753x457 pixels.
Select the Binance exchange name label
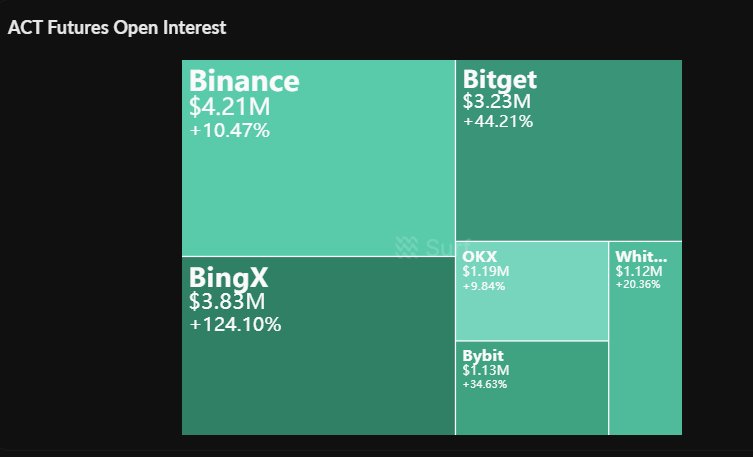[x=244, y=81]
